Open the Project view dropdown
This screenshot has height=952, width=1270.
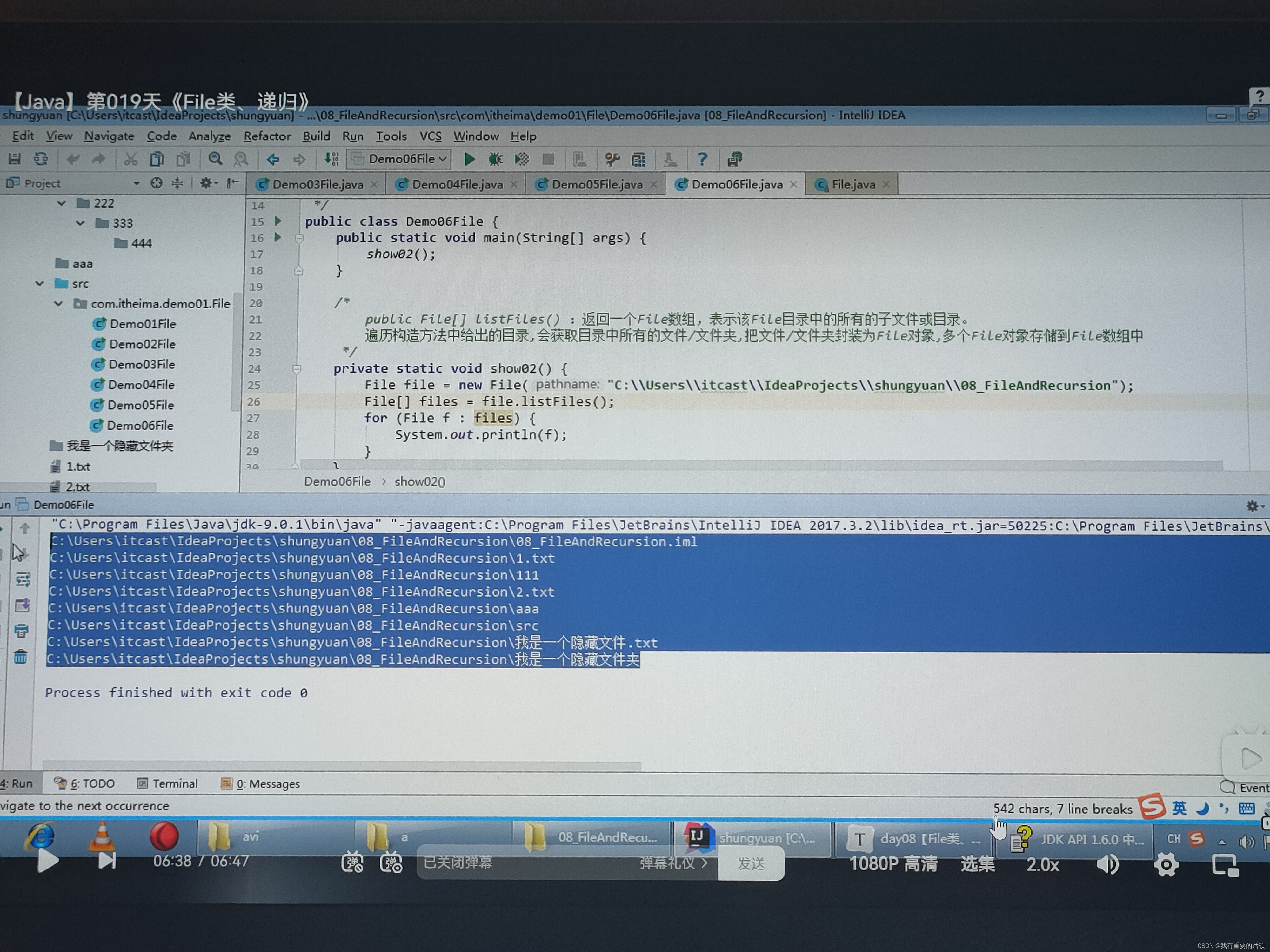pyautogui.click(x=136, y=183)
